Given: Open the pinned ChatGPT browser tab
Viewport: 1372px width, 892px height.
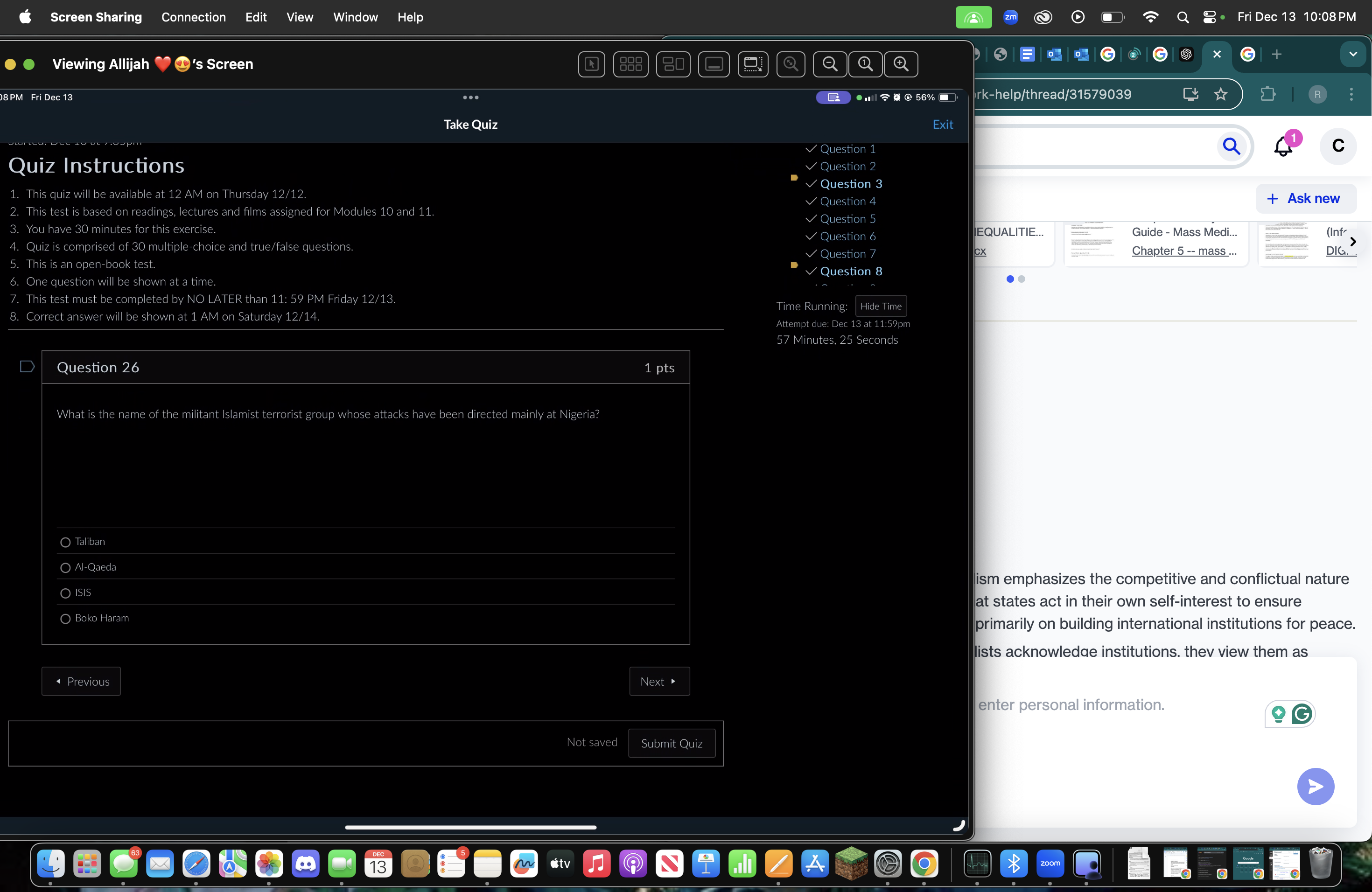Looking at the screenshot, I should 1186,55.
